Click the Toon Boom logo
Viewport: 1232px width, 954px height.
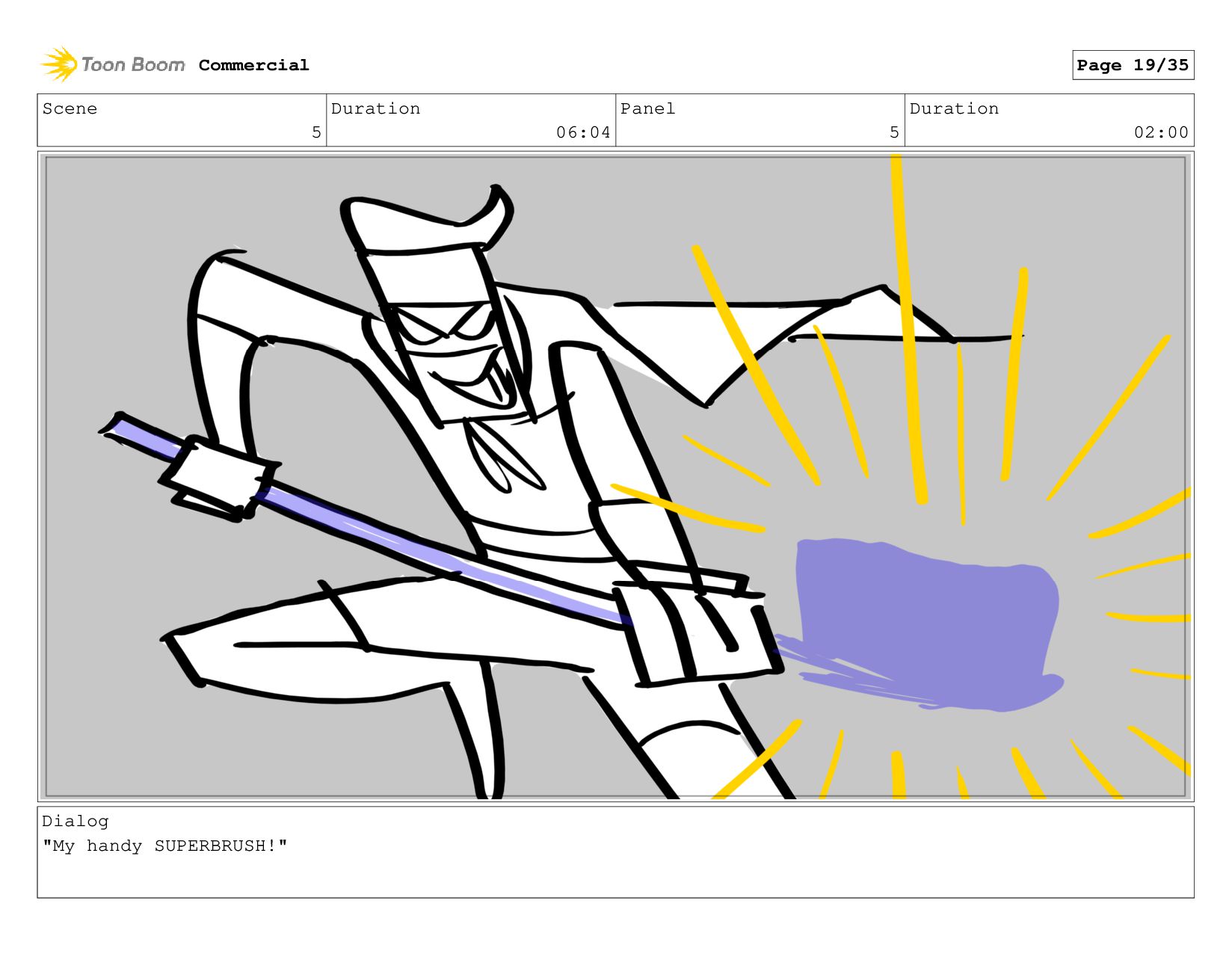(x=112, y=64)
